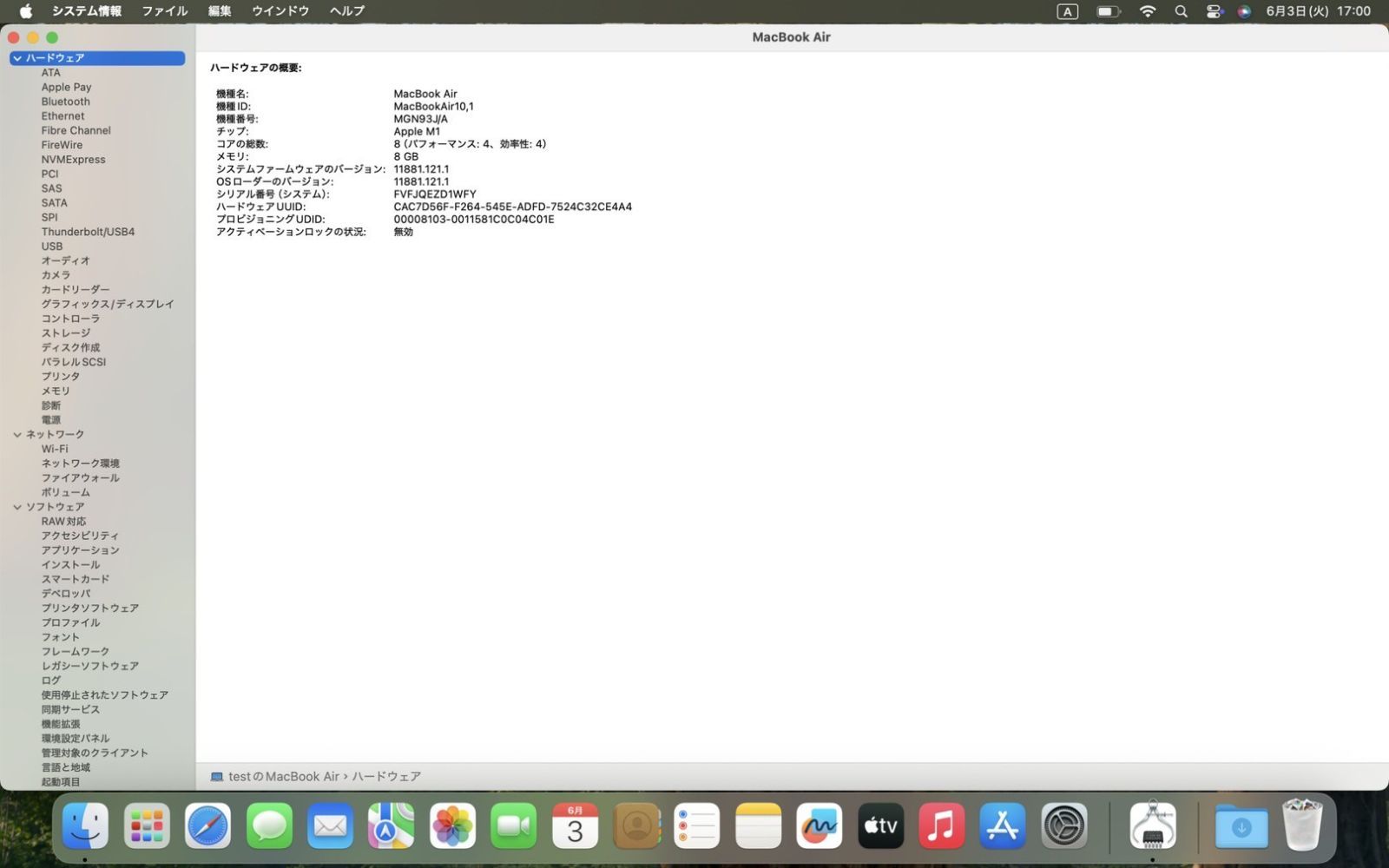Screen dimensions: 1389x868
Task: Select カメラ in the sidebar
Action: click(56, 275)
